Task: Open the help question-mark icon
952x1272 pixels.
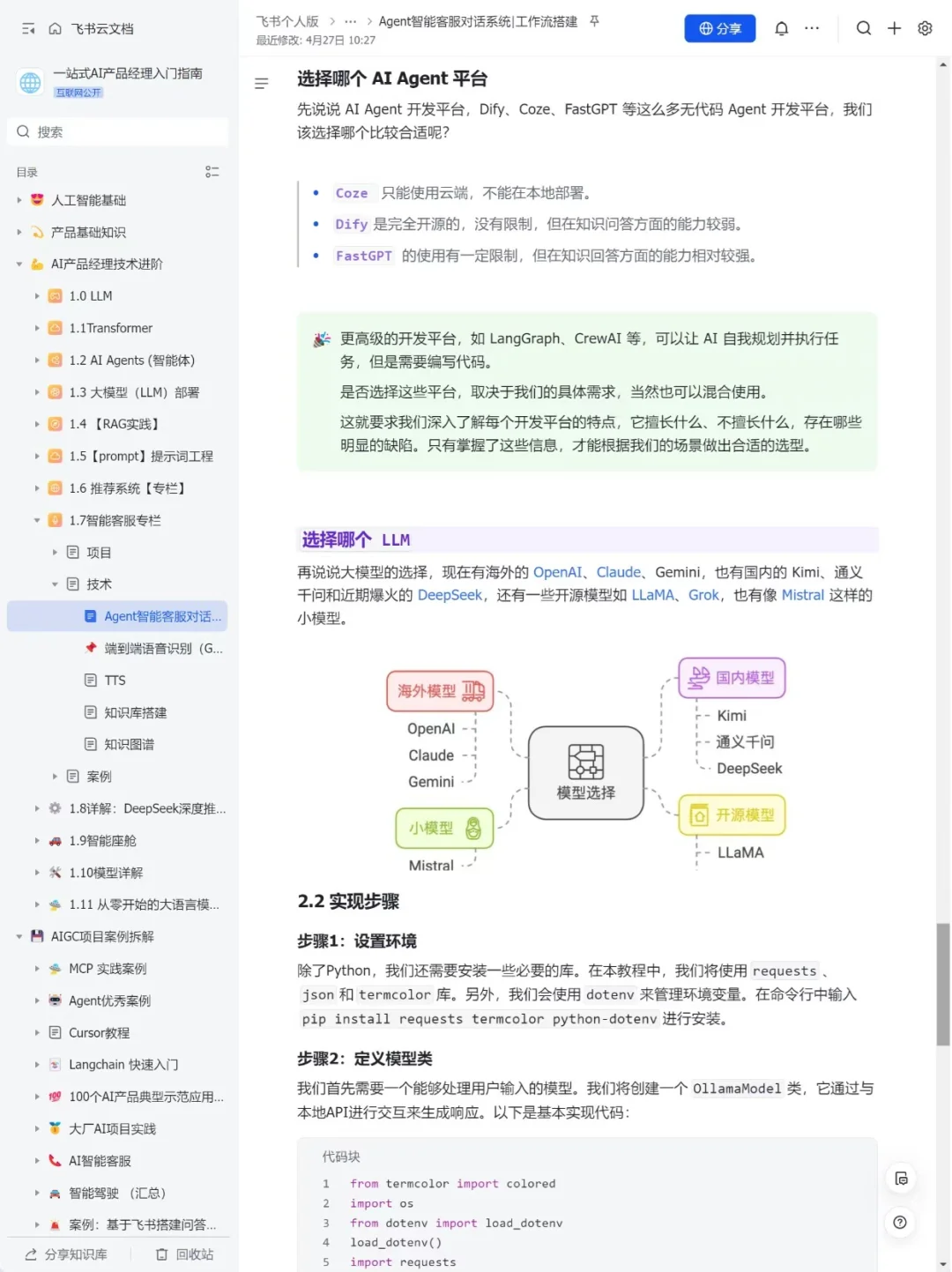Action: click(x=900, y=1222)
